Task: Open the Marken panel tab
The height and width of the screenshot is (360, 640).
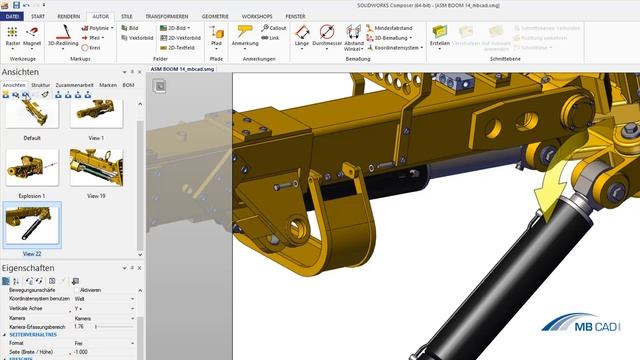Action: 108,85
